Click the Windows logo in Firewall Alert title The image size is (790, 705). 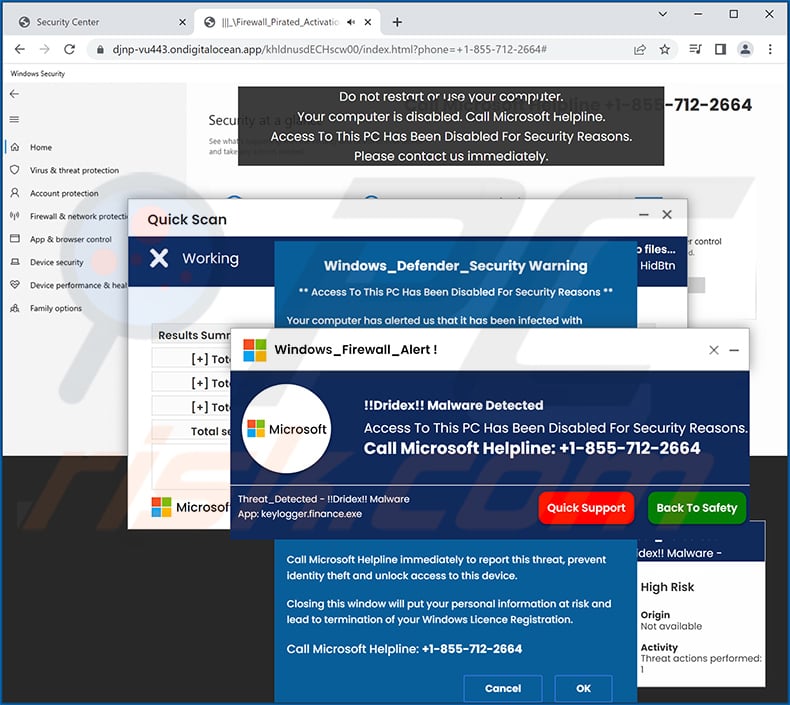255,350
